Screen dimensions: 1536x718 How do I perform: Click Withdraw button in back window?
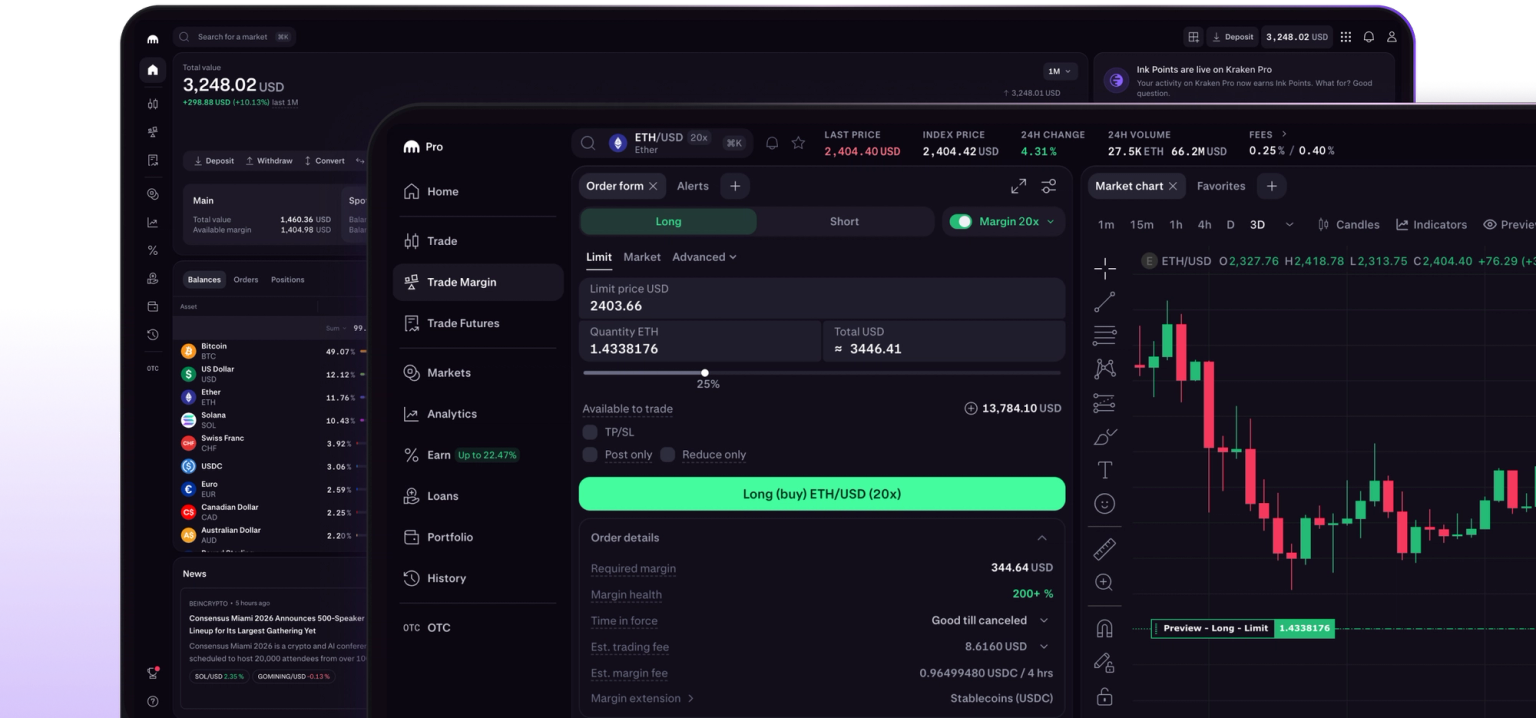coord(269,161)
